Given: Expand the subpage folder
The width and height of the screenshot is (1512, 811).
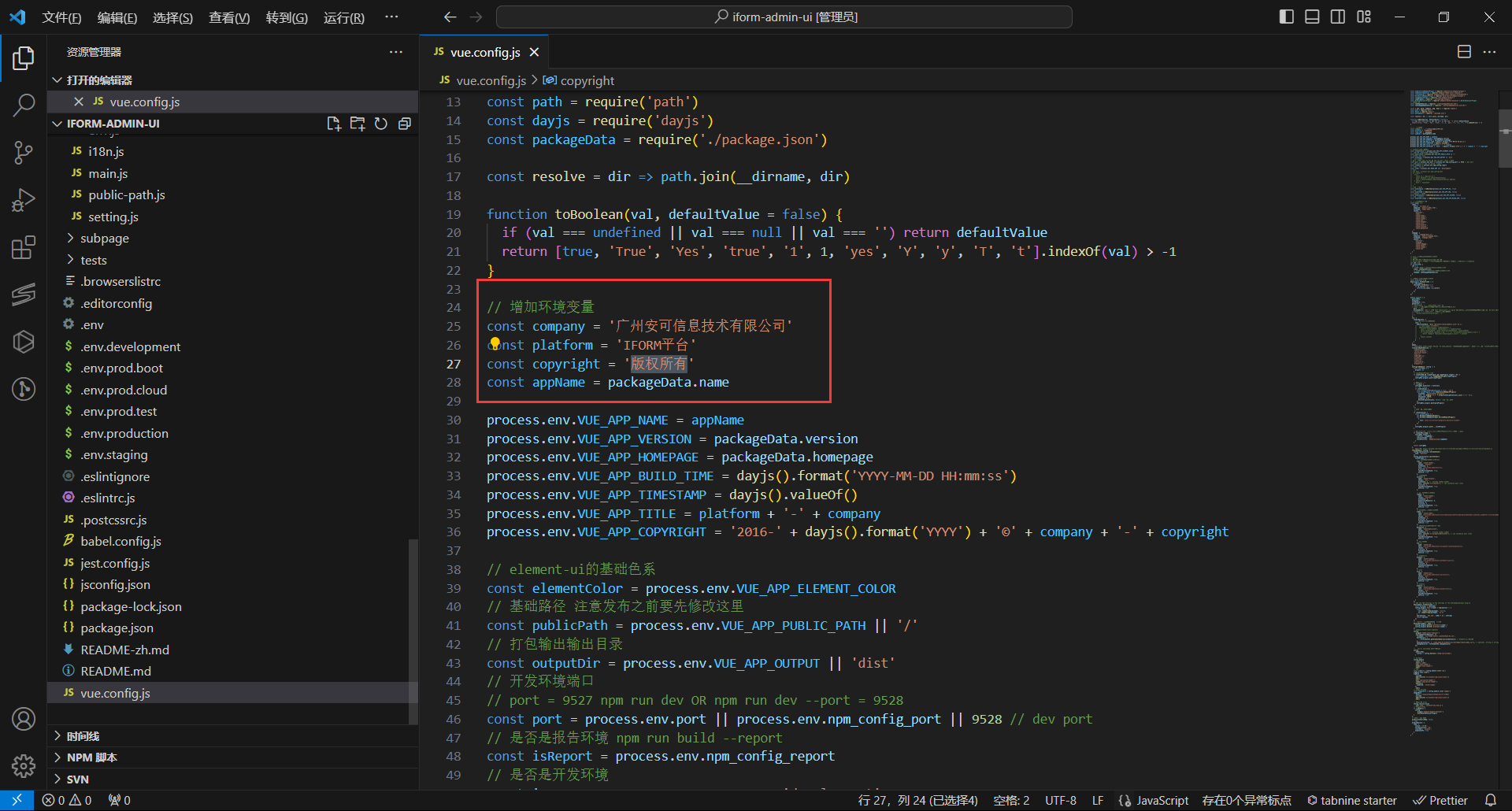Looking at the screenshot, I should (104, 238).
